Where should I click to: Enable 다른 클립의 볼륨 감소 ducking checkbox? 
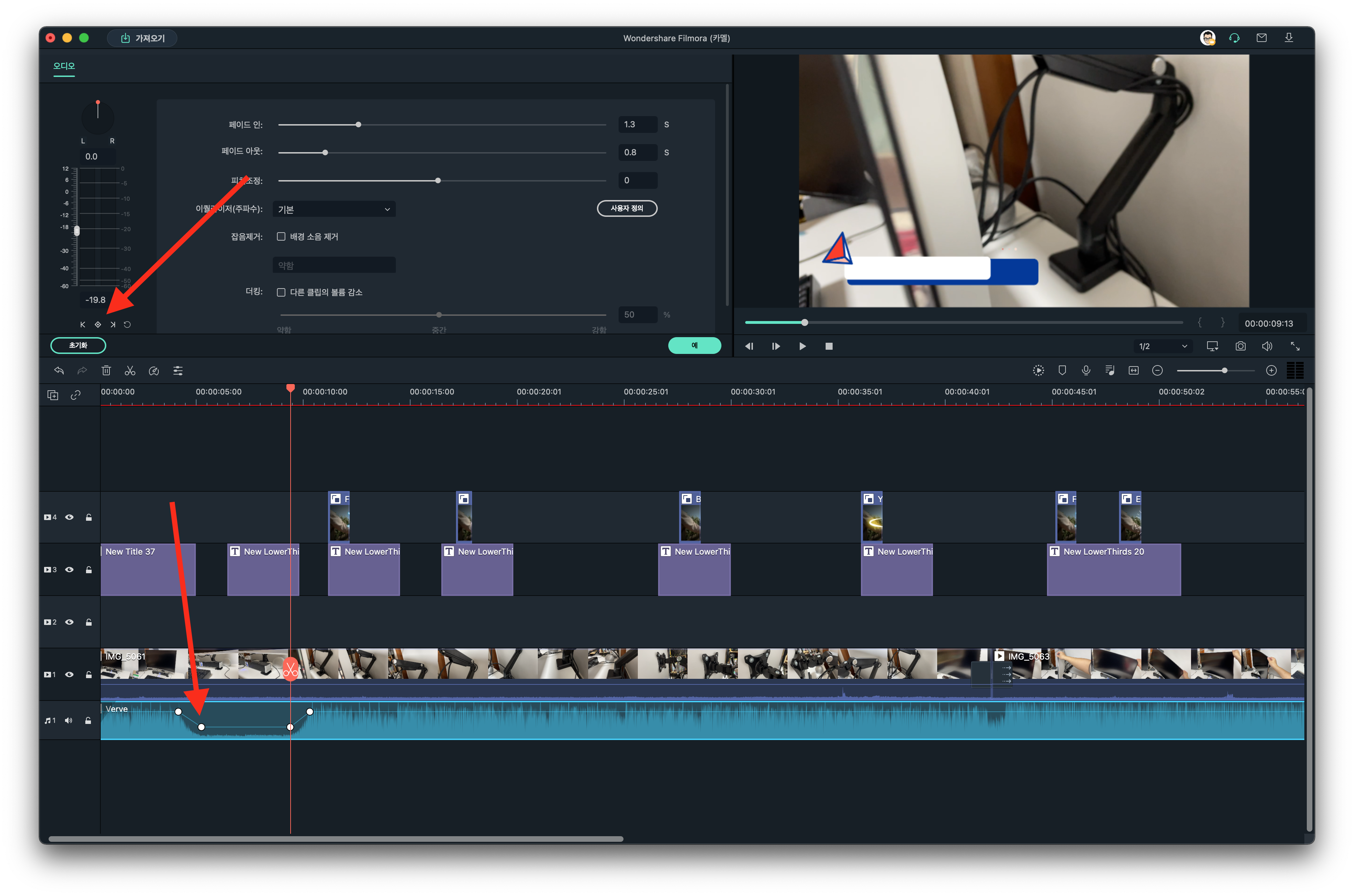(281, 292)
